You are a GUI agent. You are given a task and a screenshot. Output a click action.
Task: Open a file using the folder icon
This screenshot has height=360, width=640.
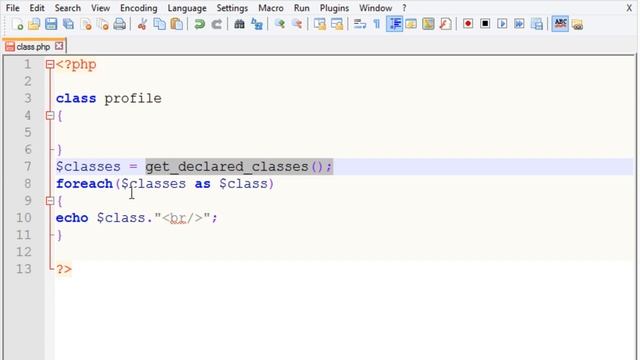pyautogui.click(x=34, y=24)
